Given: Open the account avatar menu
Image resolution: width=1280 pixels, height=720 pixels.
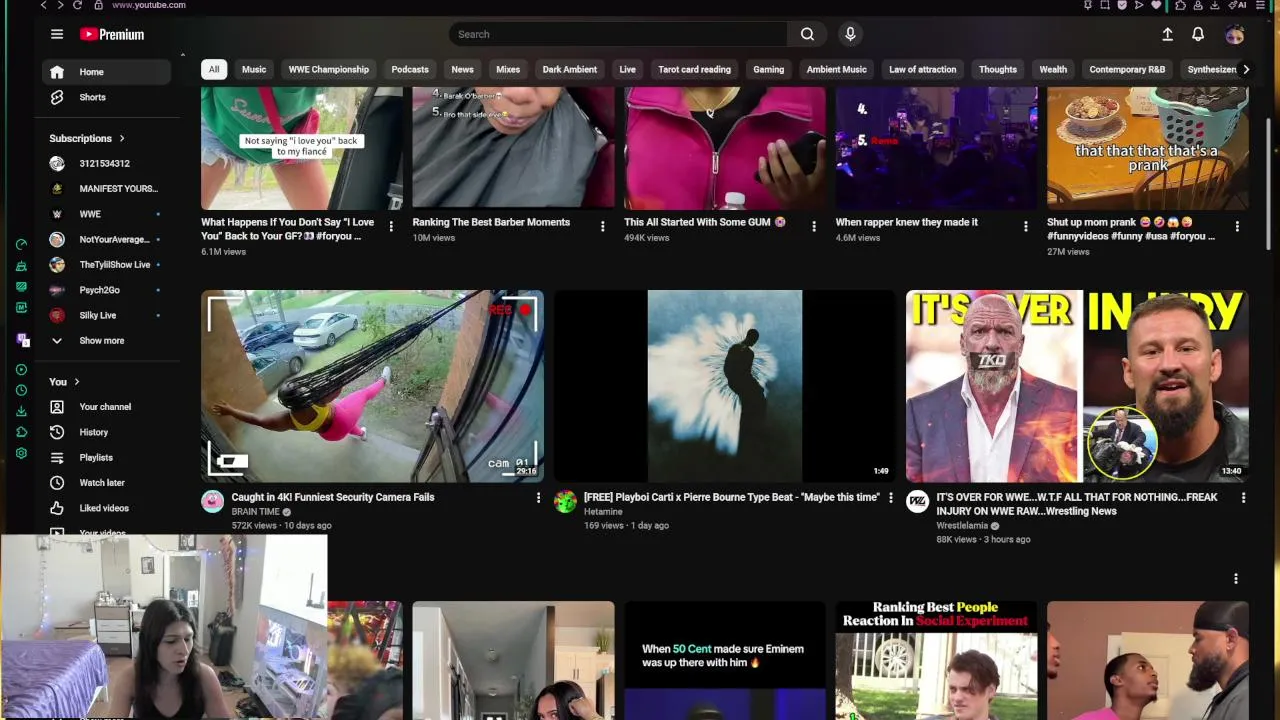Looking at the screenshot, I should coord(1235,34).
